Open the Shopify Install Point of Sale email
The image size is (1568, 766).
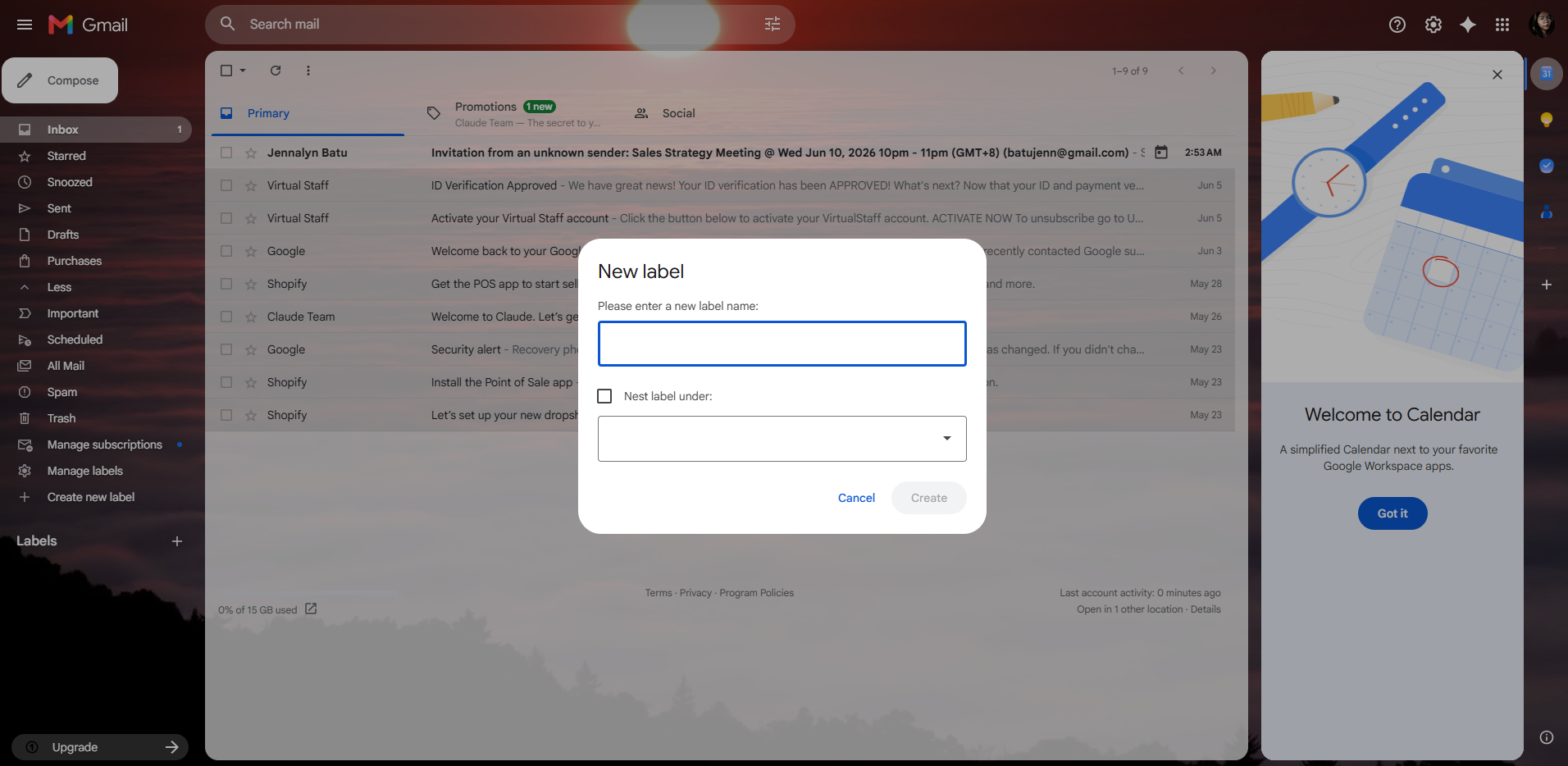pyautogui.click(x=720, y=382)
